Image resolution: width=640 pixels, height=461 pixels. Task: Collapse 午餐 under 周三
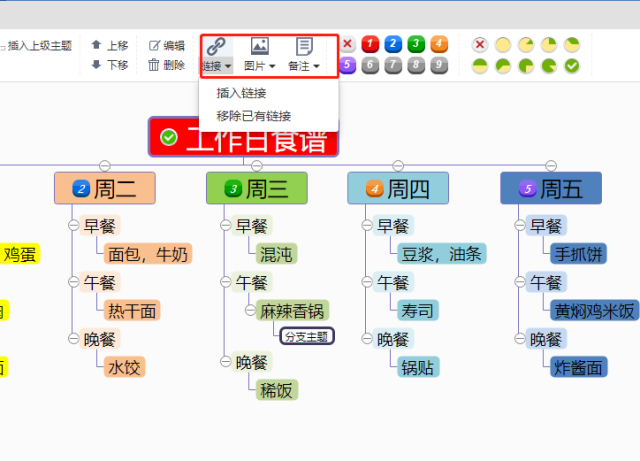click(226, 282)
